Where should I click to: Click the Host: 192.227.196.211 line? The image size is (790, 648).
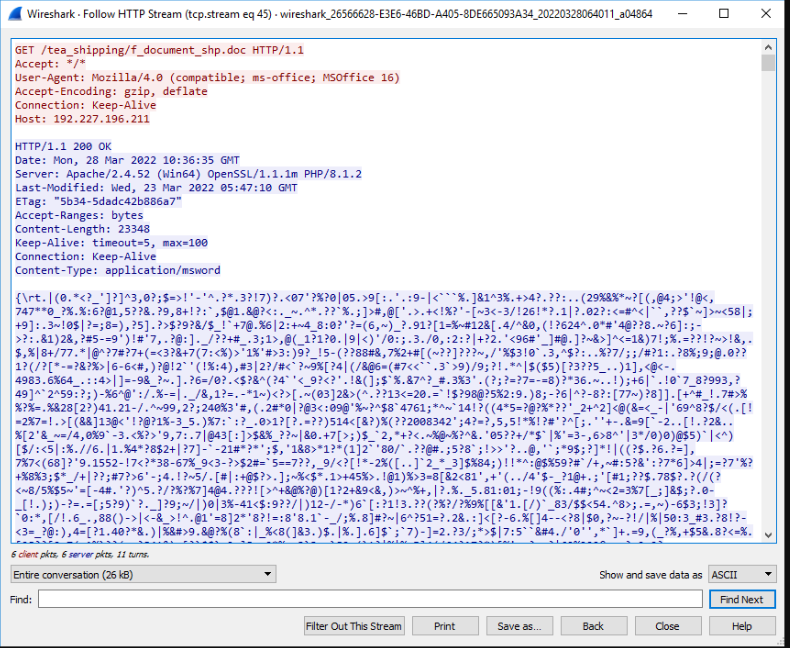coord(82,119)
